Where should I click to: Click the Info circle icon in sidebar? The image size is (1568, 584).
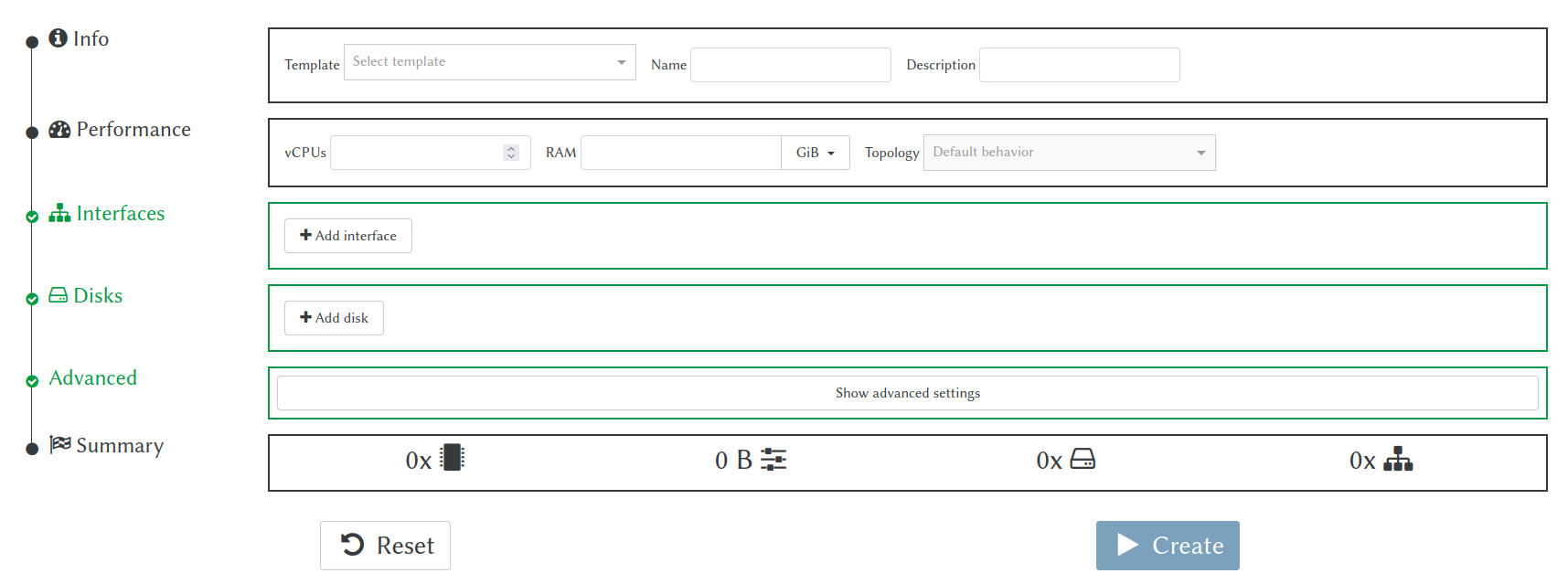[x=58, y=37]
